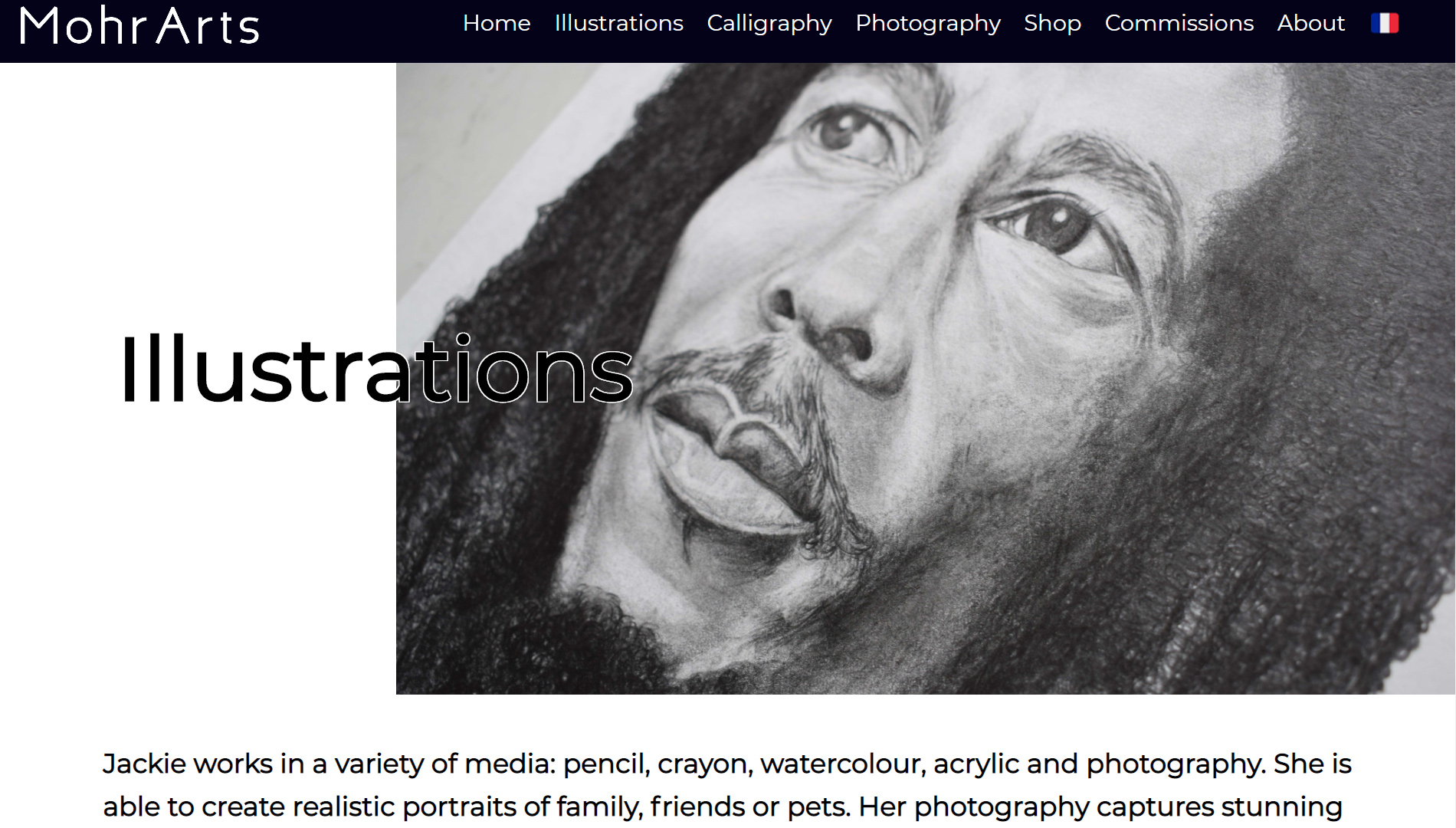
Task: Click the portrait's nose in the drawing
Action: (x=828, y=322)
